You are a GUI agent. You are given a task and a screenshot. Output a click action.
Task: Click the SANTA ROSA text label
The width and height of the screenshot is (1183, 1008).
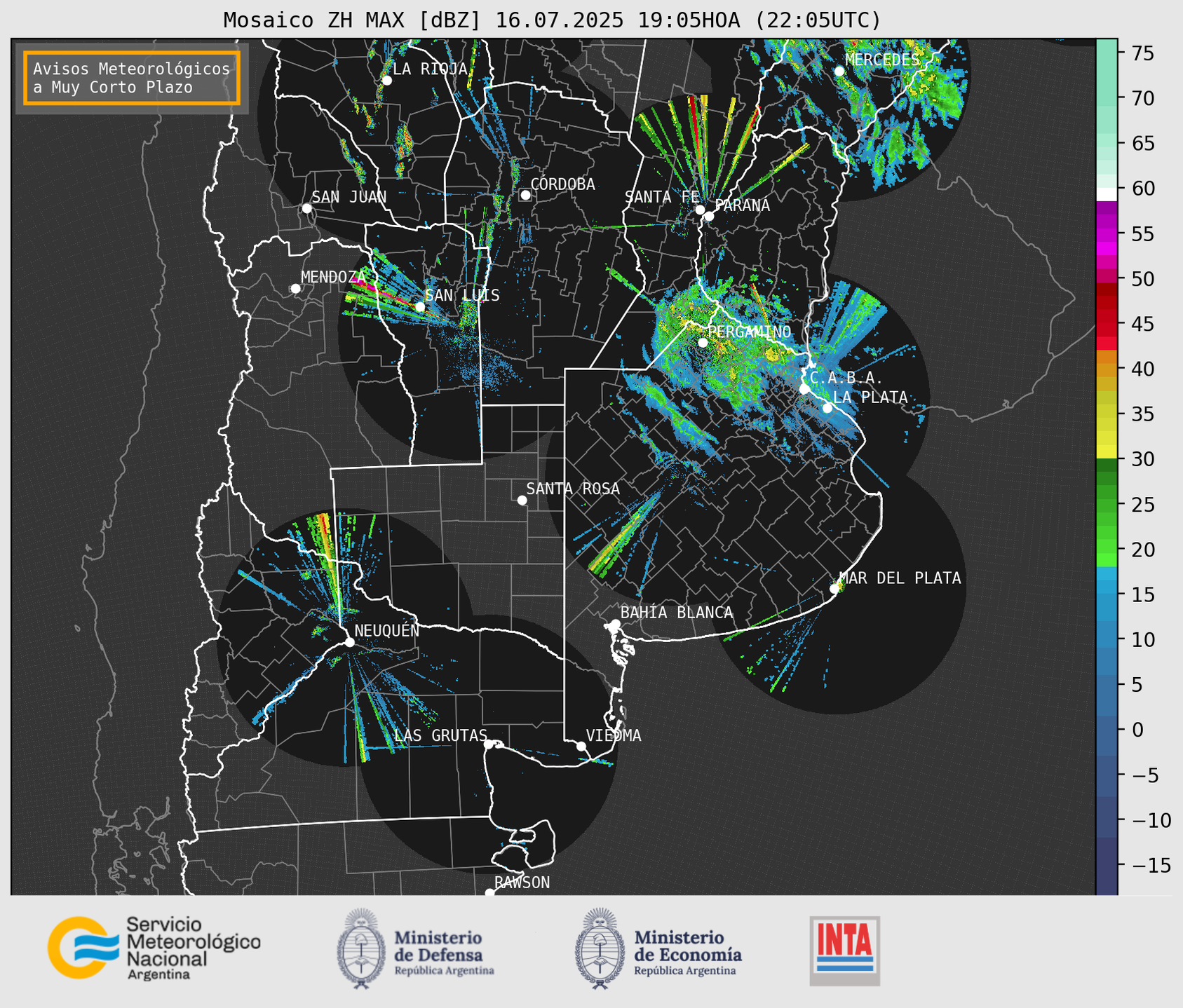(574, 489)
